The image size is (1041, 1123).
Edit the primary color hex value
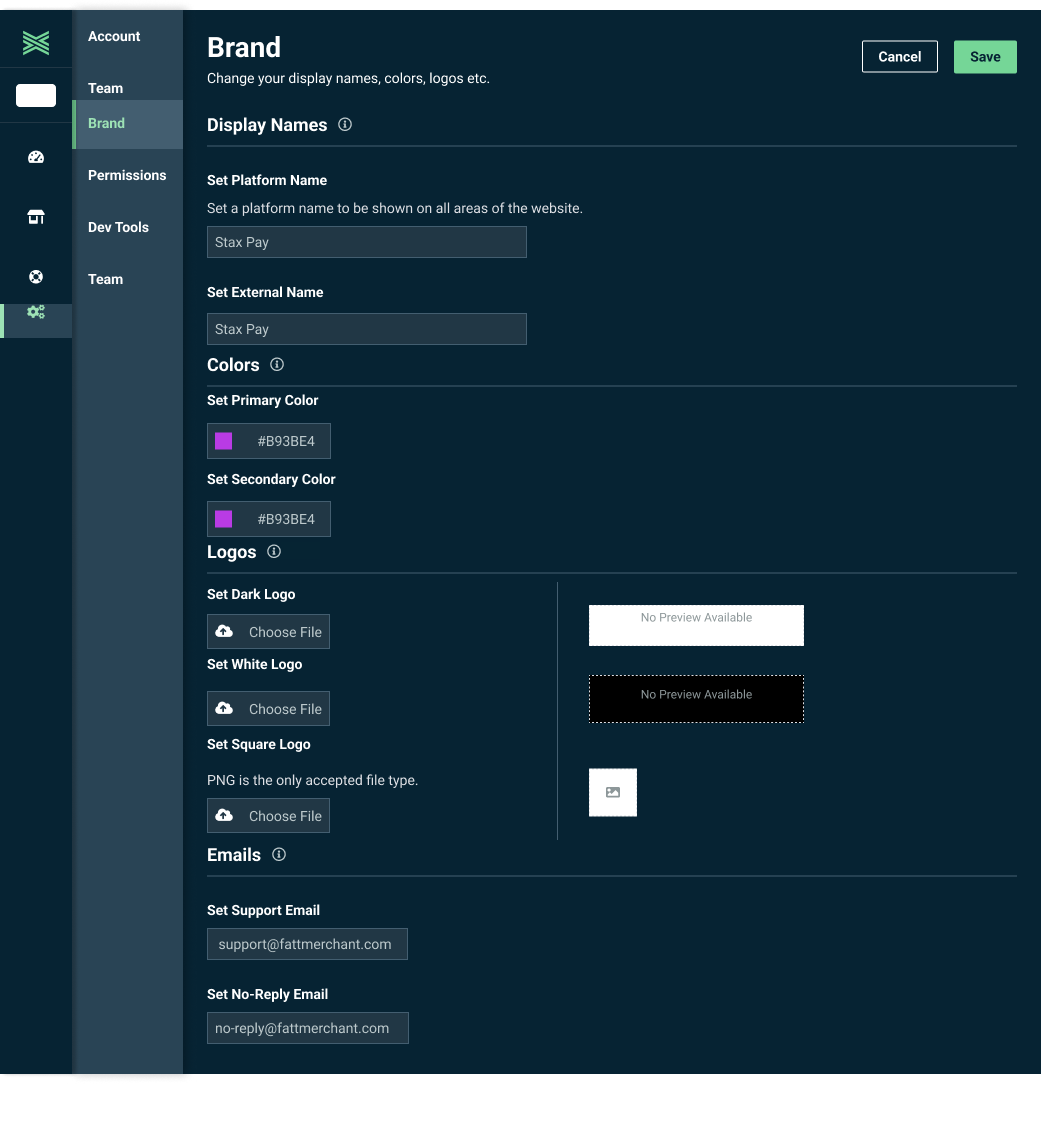pyautogui.click(x=286, y=441)
